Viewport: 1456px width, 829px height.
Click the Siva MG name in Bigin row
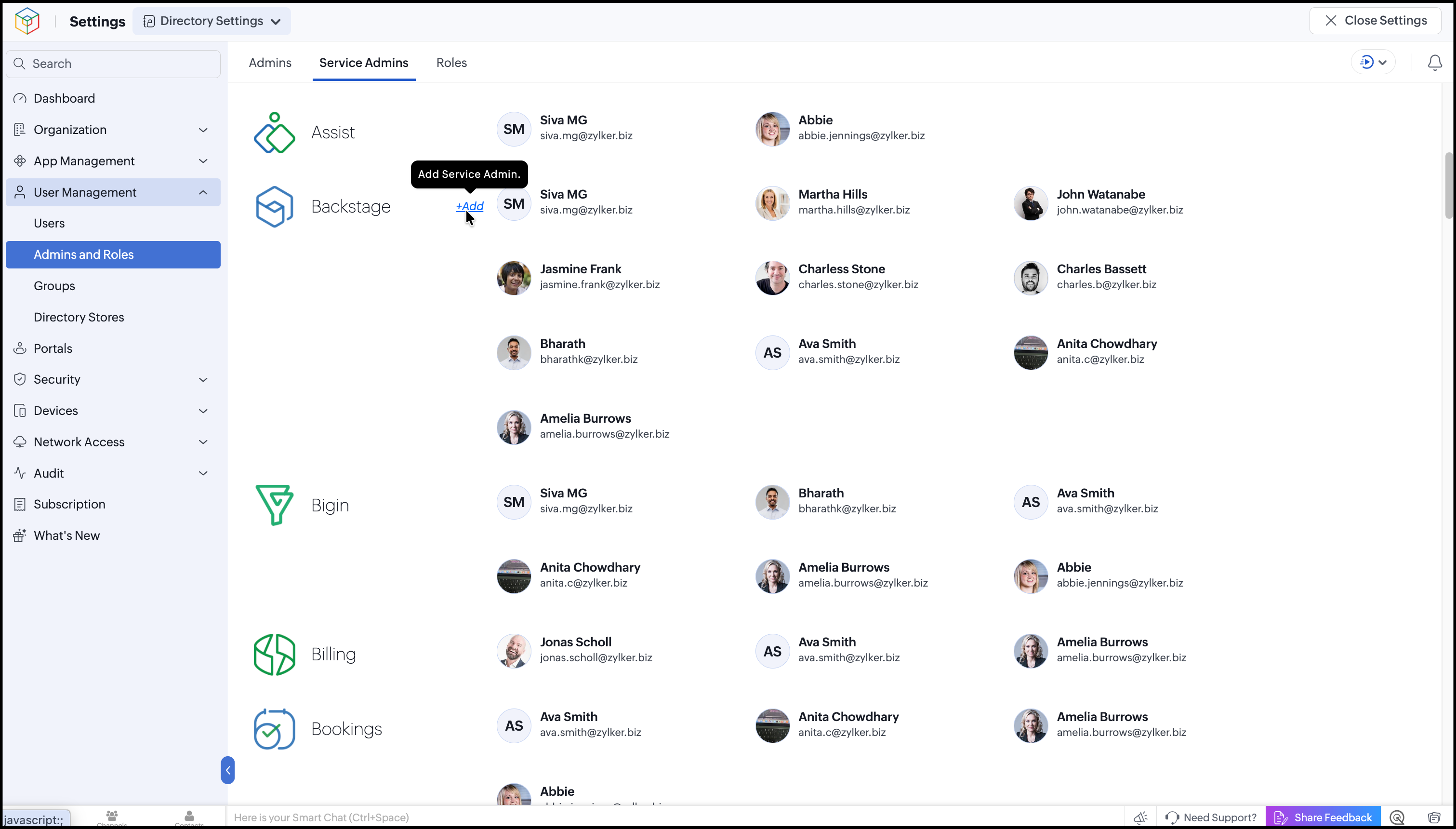[563, 493]
